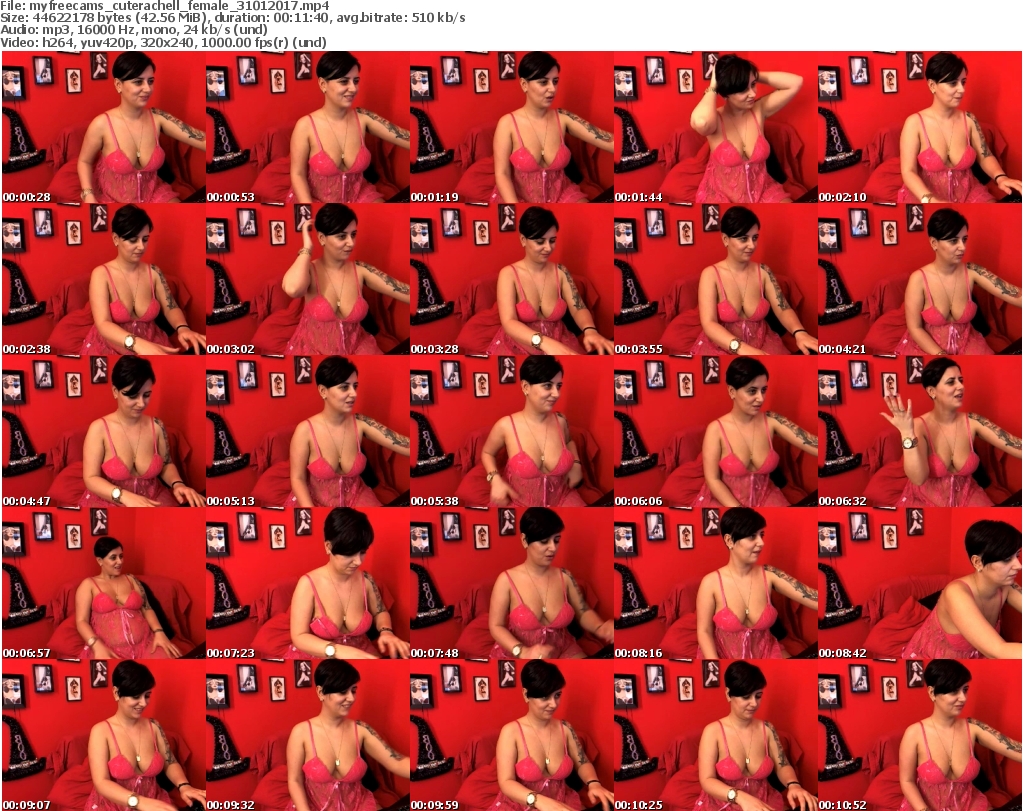Select the frame marked 00:08:16
Screen dimensions: 1024x811
pyautogui.click(x=716, y=583)
